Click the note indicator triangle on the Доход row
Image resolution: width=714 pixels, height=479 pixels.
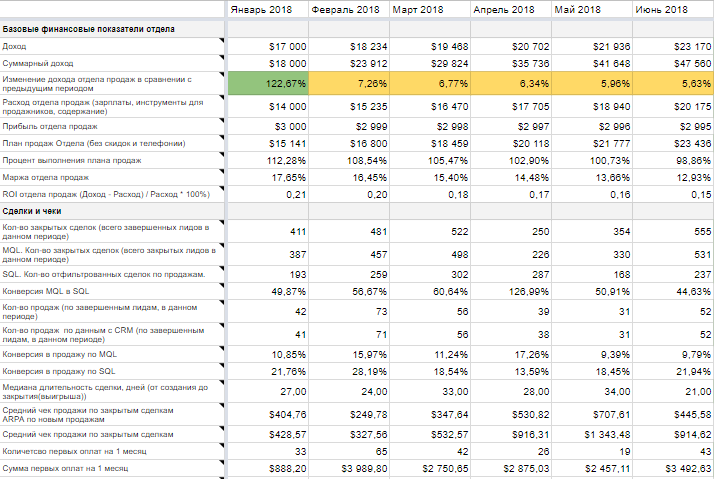(x=223, y=42)
